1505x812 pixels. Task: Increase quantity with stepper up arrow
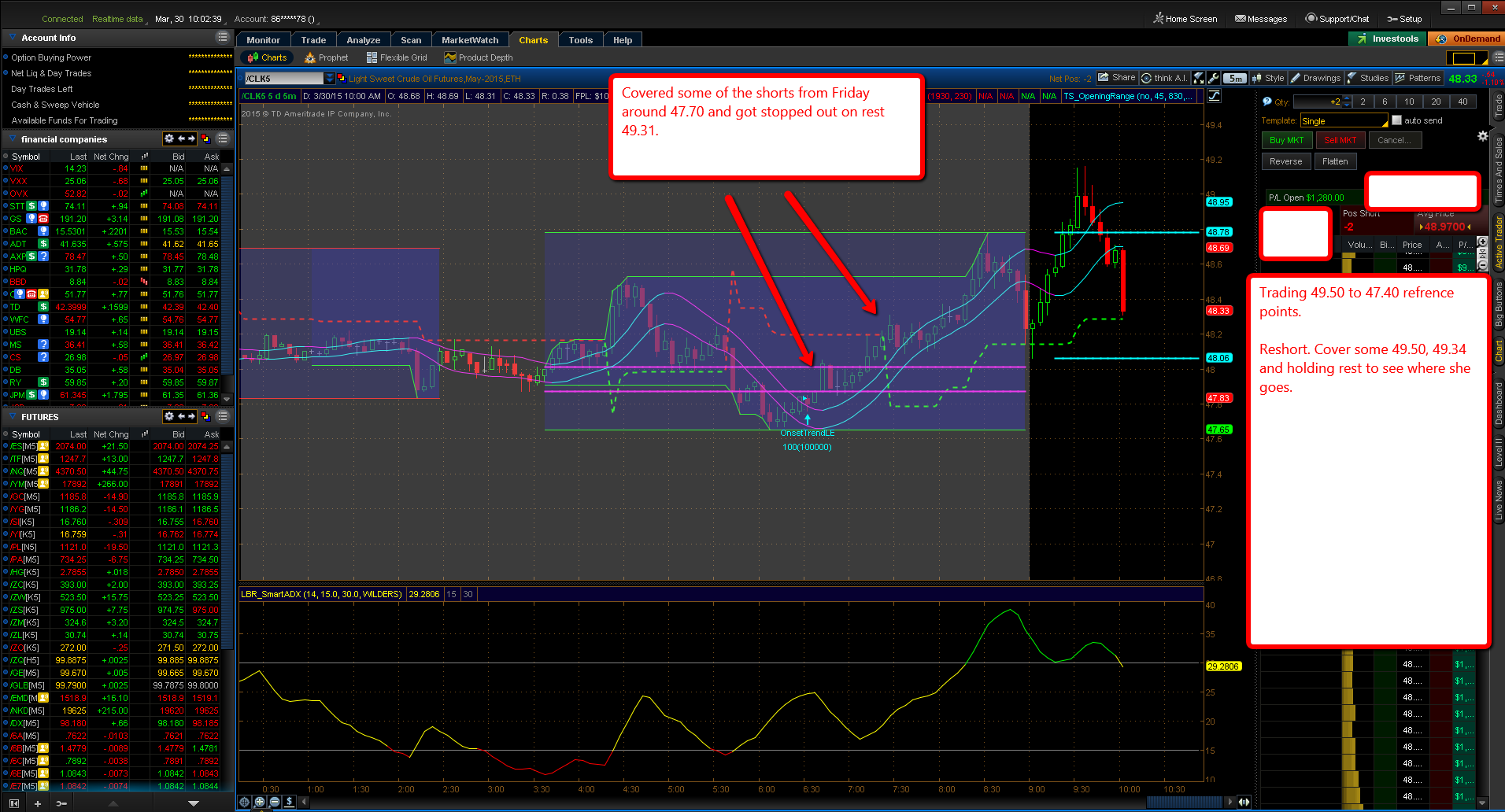click(1347, 98)
